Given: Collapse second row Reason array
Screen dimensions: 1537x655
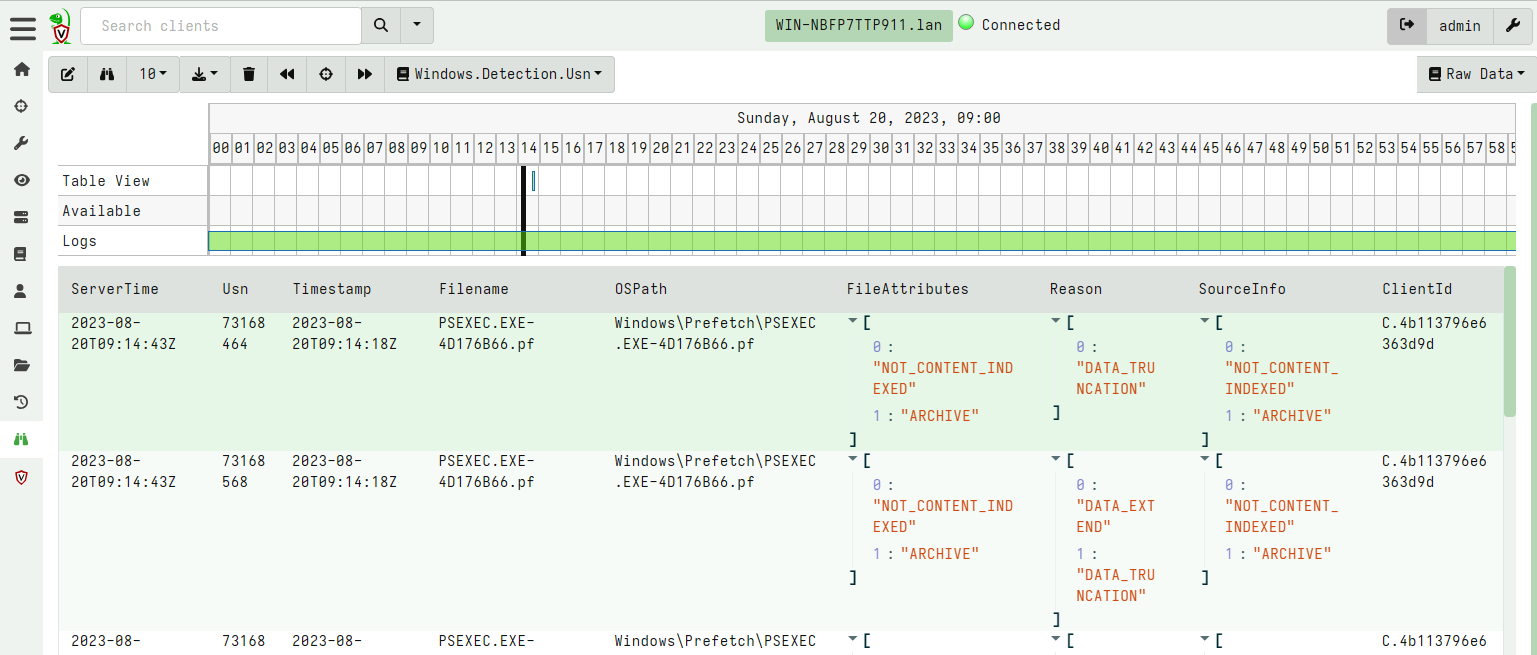Looking at the screenshot, I should (x=1056, y=460).
